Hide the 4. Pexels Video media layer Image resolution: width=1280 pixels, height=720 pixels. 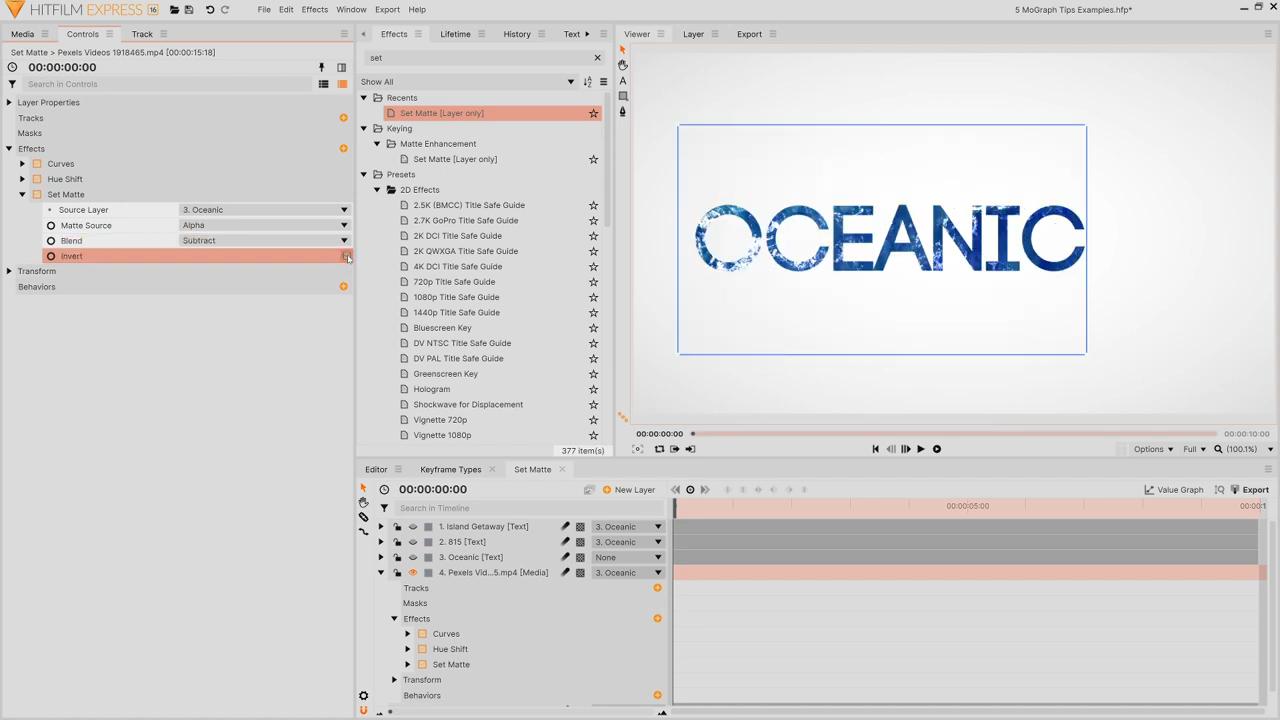pos(412,573)
